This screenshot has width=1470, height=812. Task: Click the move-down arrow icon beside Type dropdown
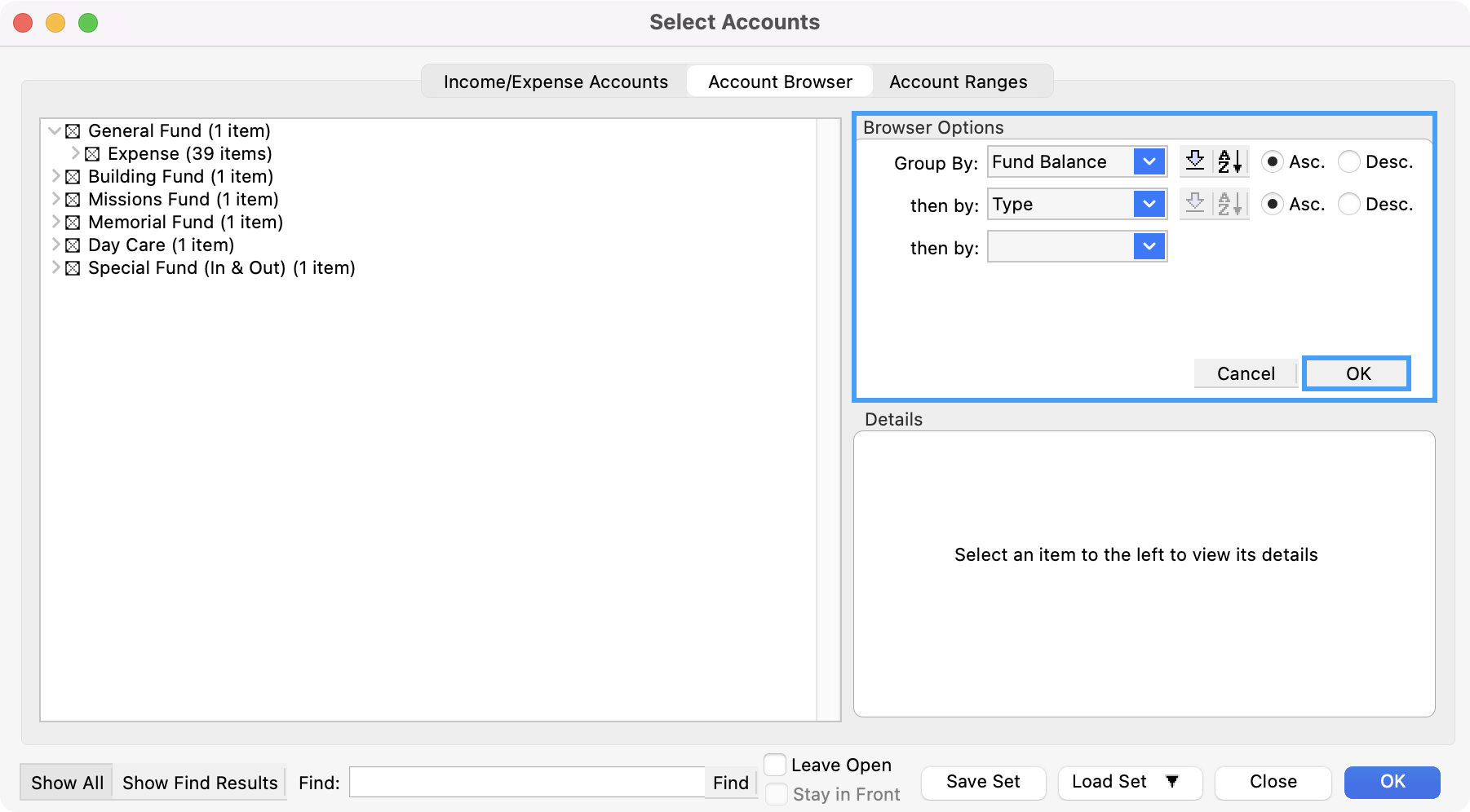point(1195,204)
